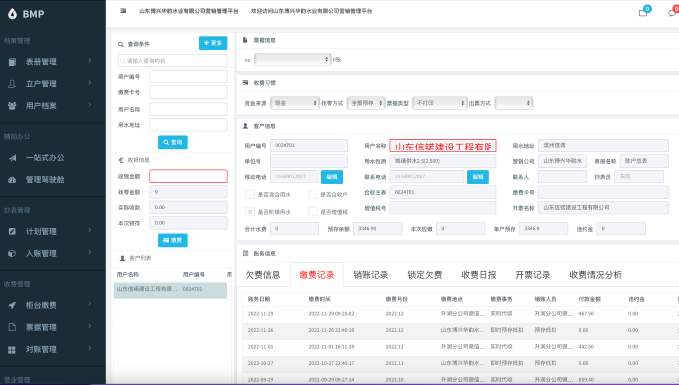Click the blue 缴费 payment button
This screenshot has height=385, width=679.
point(173,240)
